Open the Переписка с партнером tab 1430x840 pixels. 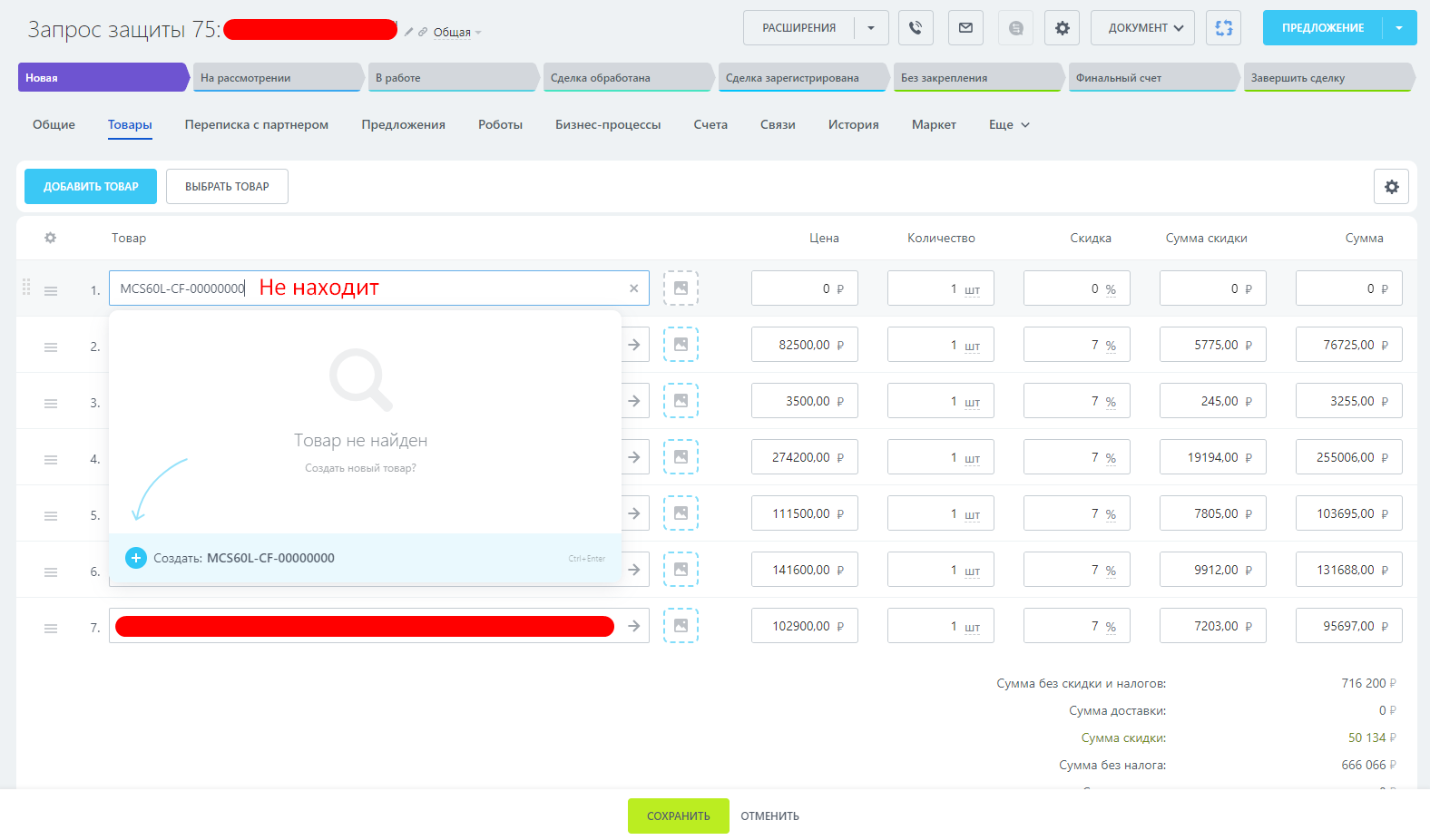pos(257,124)
